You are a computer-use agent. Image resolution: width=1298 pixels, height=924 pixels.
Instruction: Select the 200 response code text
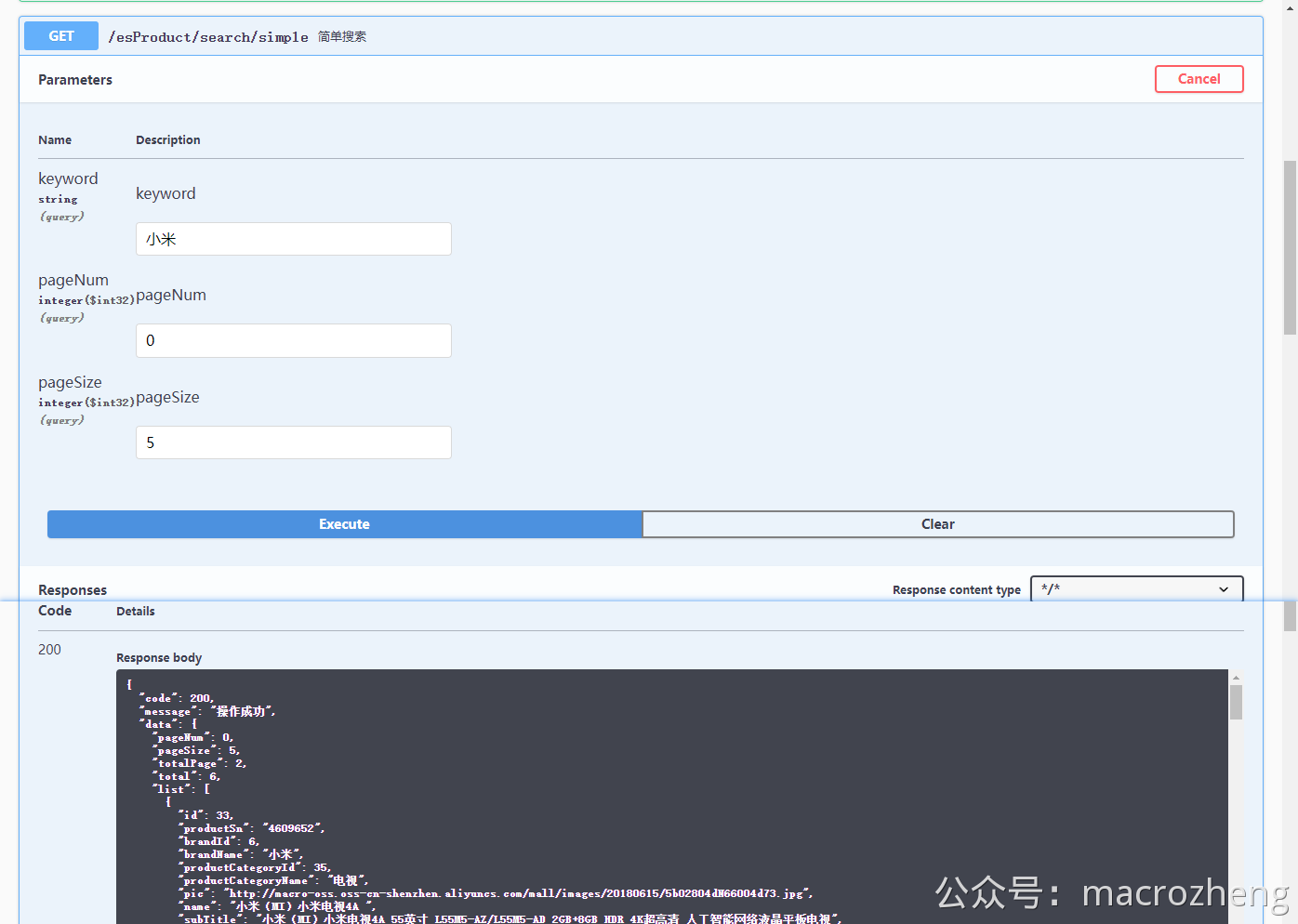point(49,650)
